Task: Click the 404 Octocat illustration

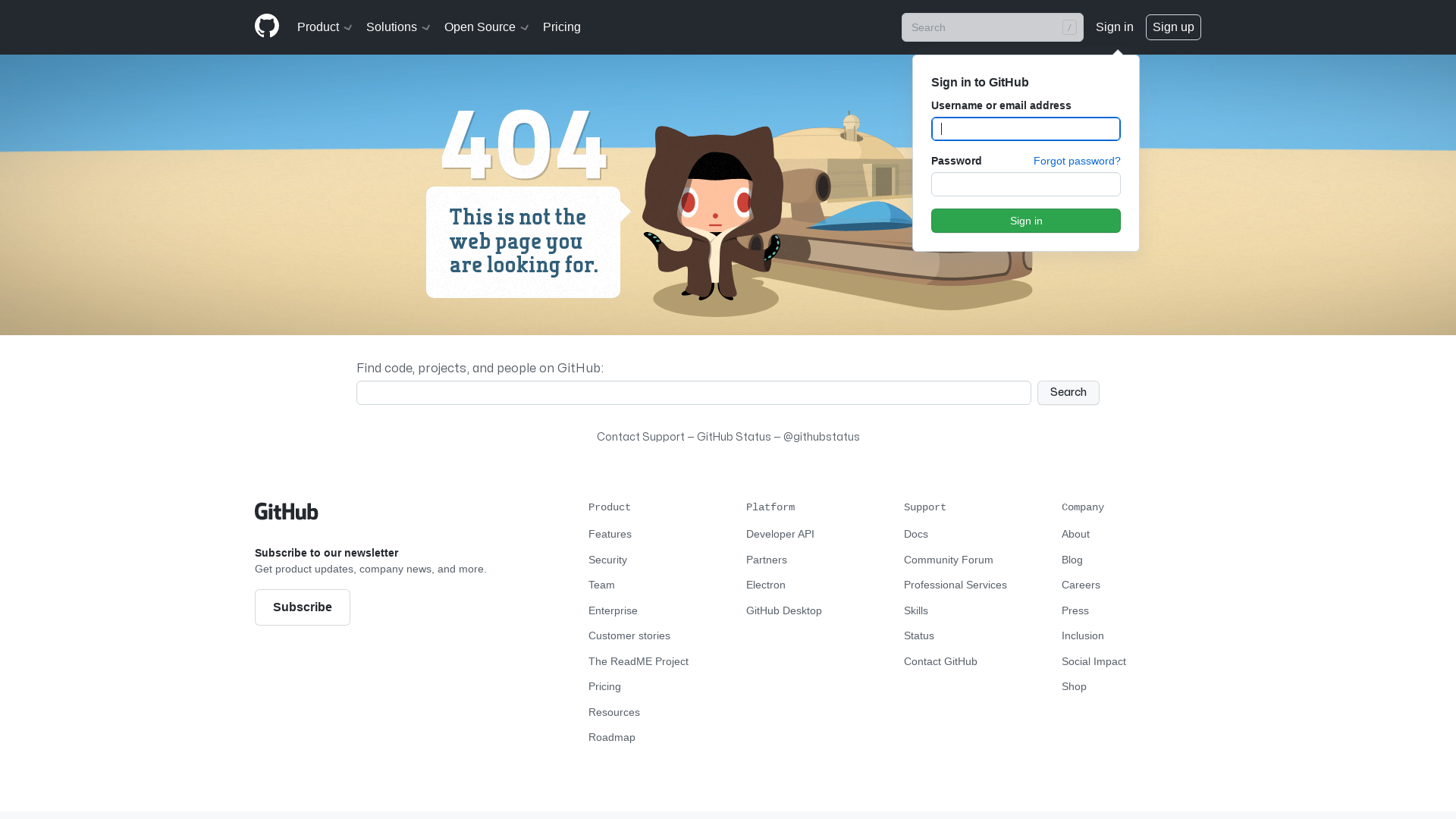Action: tap(713, 214)
